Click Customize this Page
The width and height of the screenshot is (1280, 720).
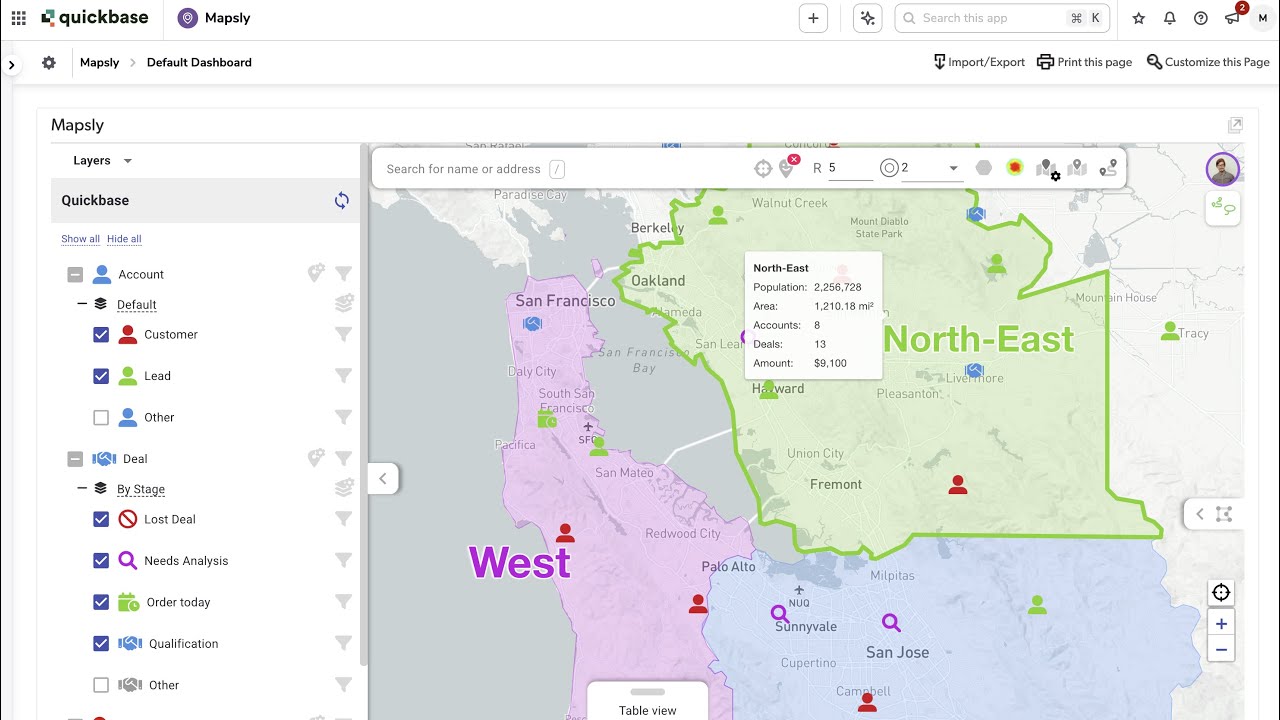(x=1208, y=62)
